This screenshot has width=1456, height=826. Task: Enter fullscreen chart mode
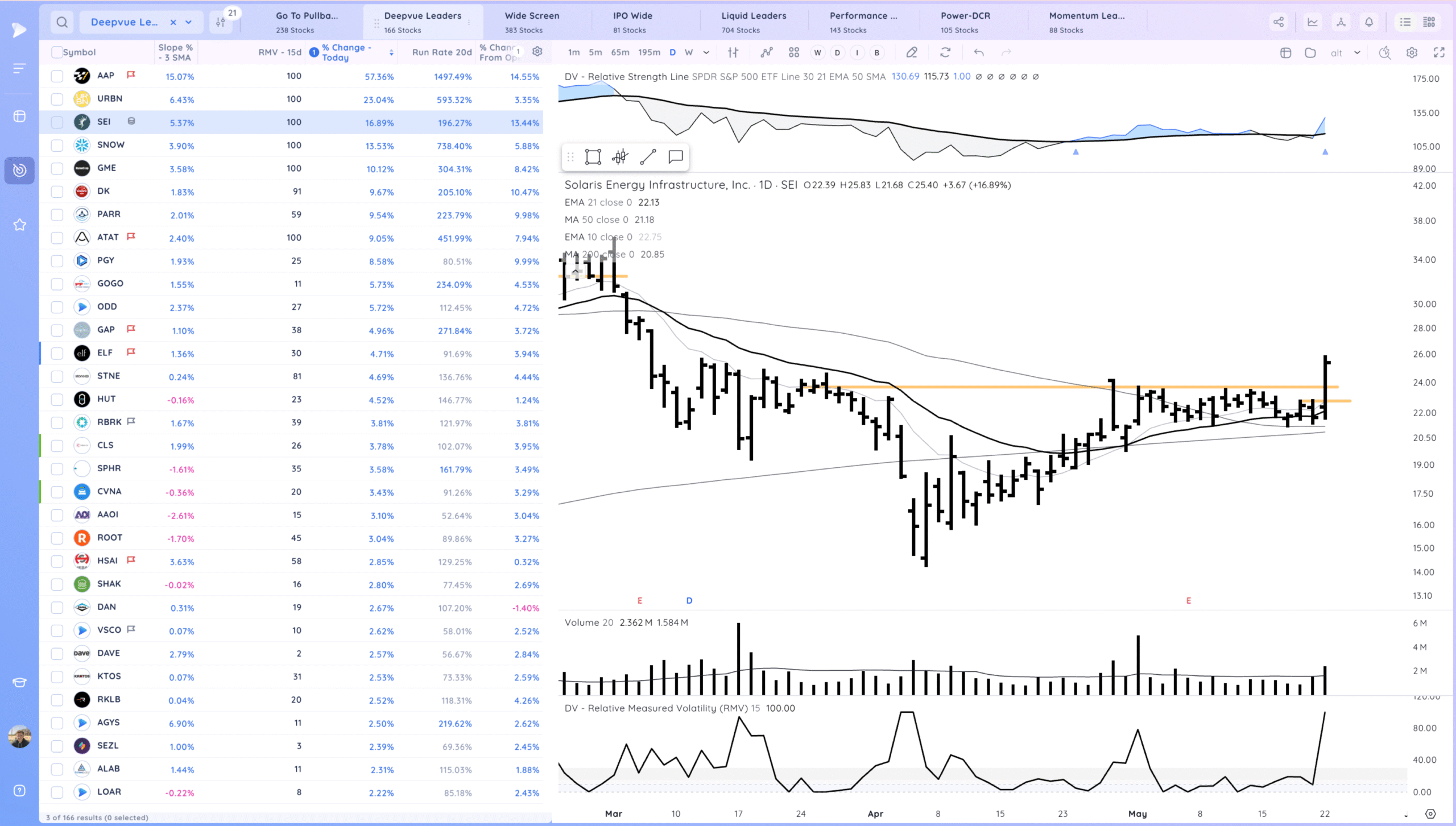click(x=1439, y=52)
